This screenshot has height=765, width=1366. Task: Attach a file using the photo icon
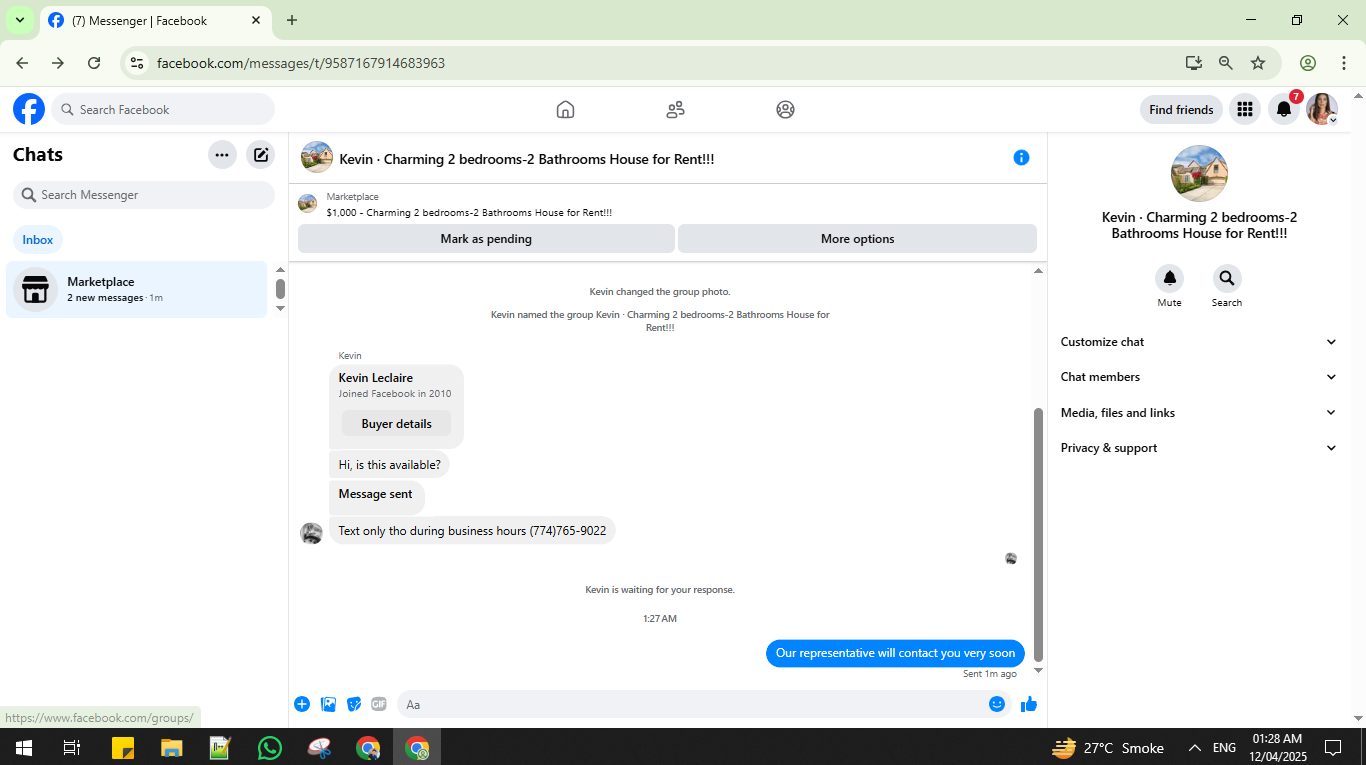click(x=328, y=704)
